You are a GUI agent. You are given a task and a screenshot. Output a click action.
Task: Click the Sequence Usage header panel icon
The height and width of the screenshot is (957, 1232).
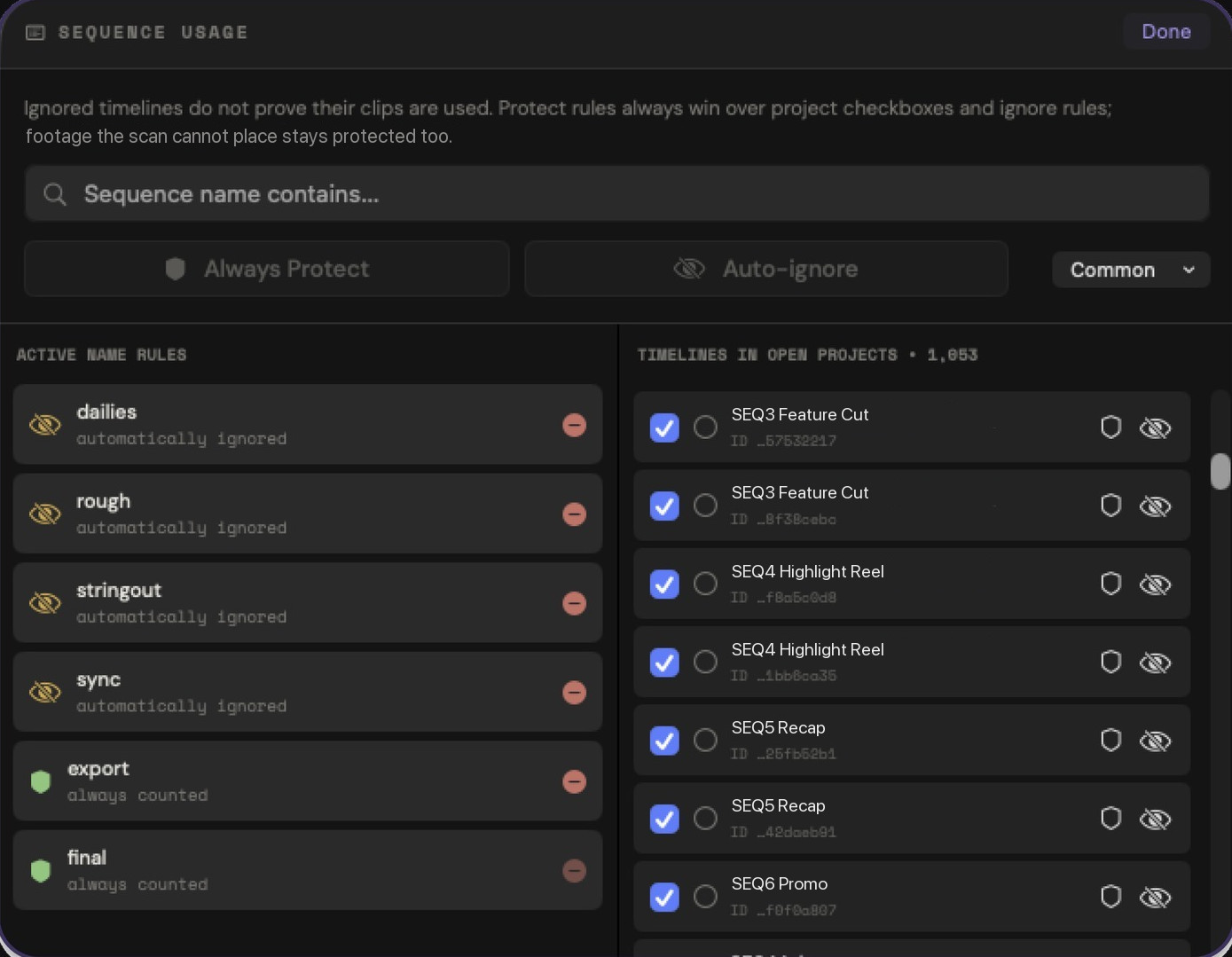tap(35, 33)
